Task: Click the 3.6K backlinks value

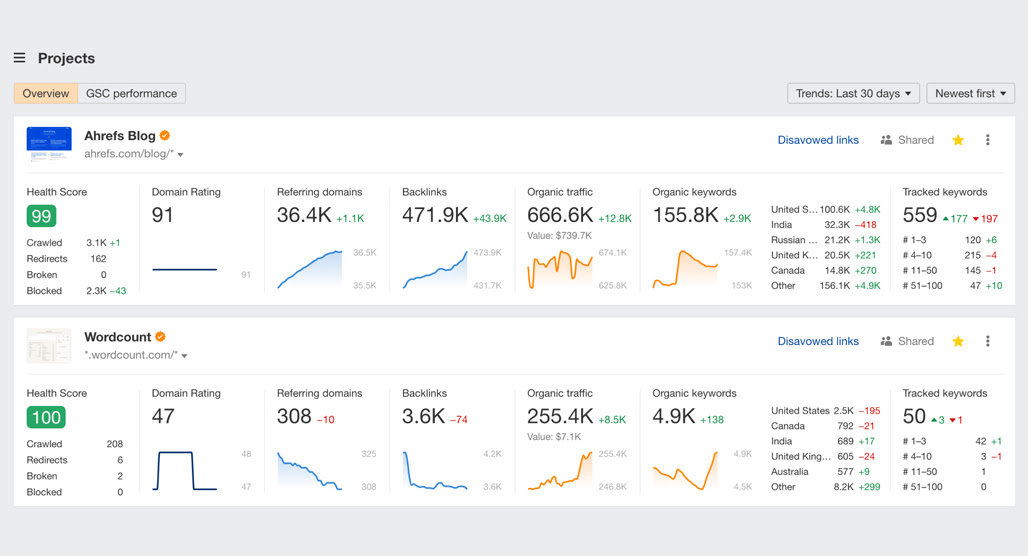Action: click(424, 416)
